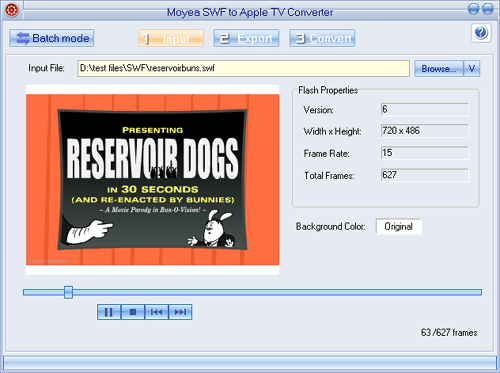Pause the SWF preview playback
Image resolution: width=500 pixels, height=373 pixels.
[109, 312]
